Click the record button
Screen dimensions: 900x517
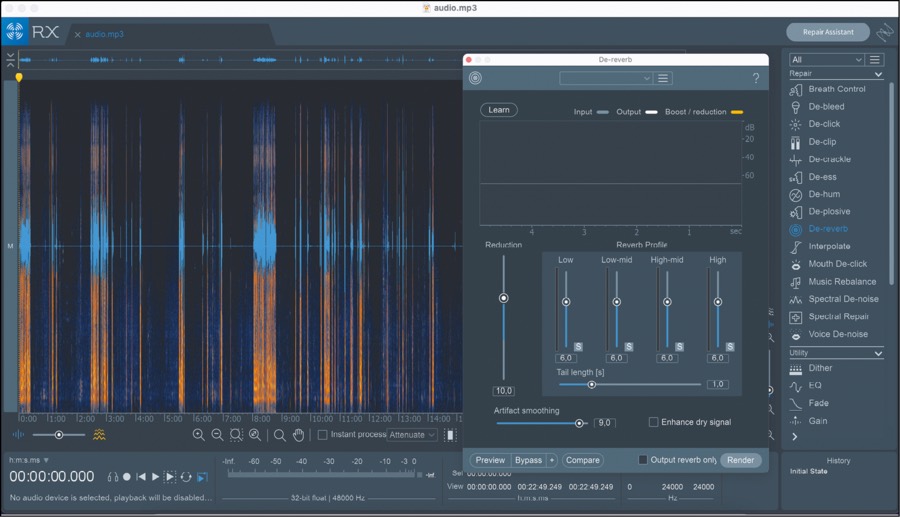pyautogui.click(x=127, y=477)
